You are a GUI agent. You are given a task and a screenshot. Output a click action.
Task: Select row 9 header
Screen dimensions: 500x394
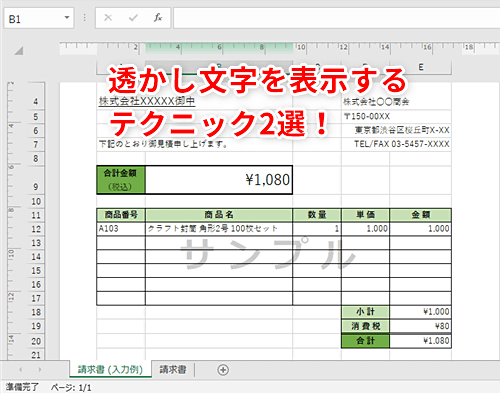pyautogui.click(x=36, y=180)
